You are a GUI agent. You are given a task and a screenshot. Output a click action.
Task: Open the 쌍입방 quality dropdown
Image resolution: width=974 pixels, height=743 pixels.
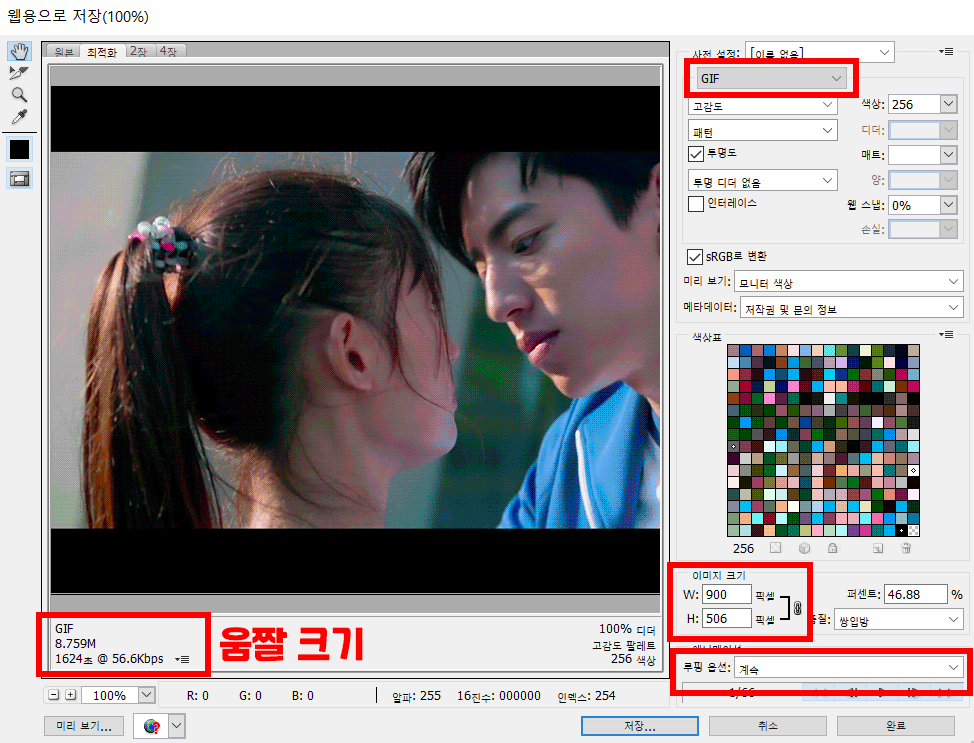[x=898, y=620]
